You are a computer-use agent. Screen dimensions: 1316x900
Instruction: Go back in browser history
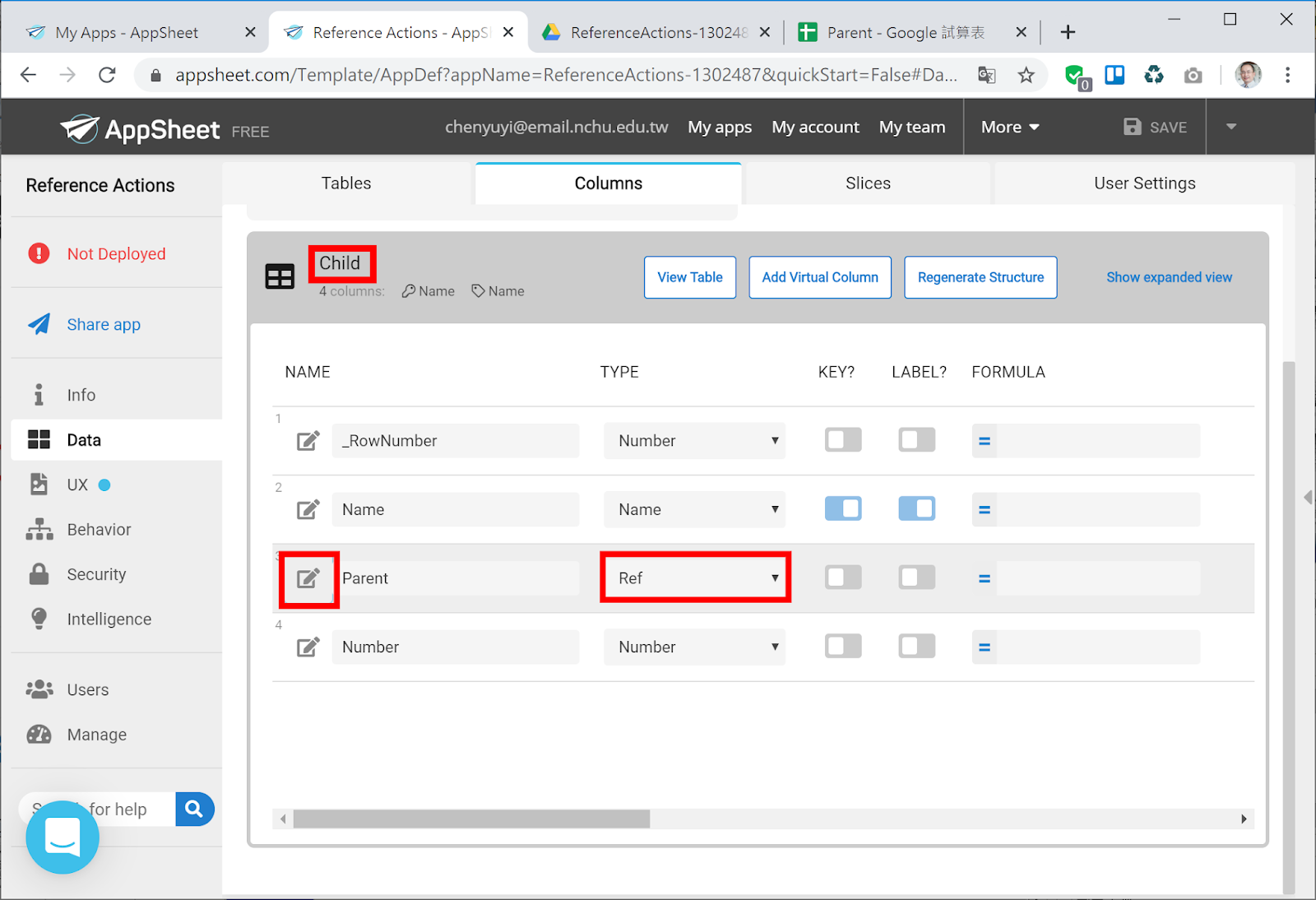[x=28, y=76]
